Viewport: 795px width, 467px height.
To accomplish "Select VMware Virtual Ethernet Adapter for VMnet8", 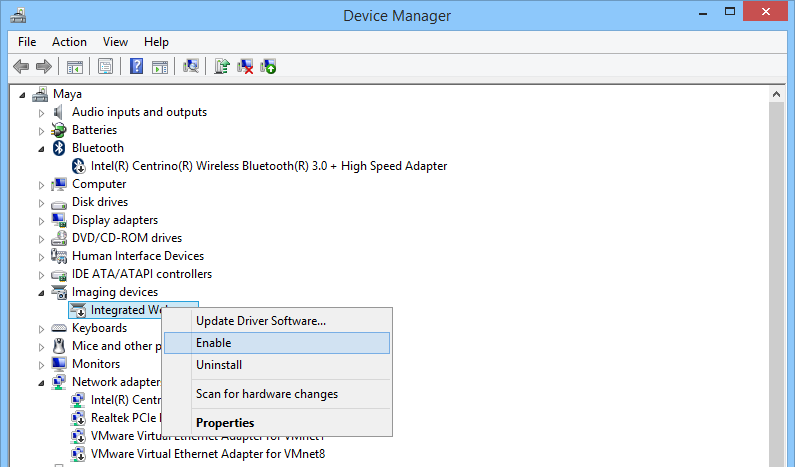I will [207, 454].
